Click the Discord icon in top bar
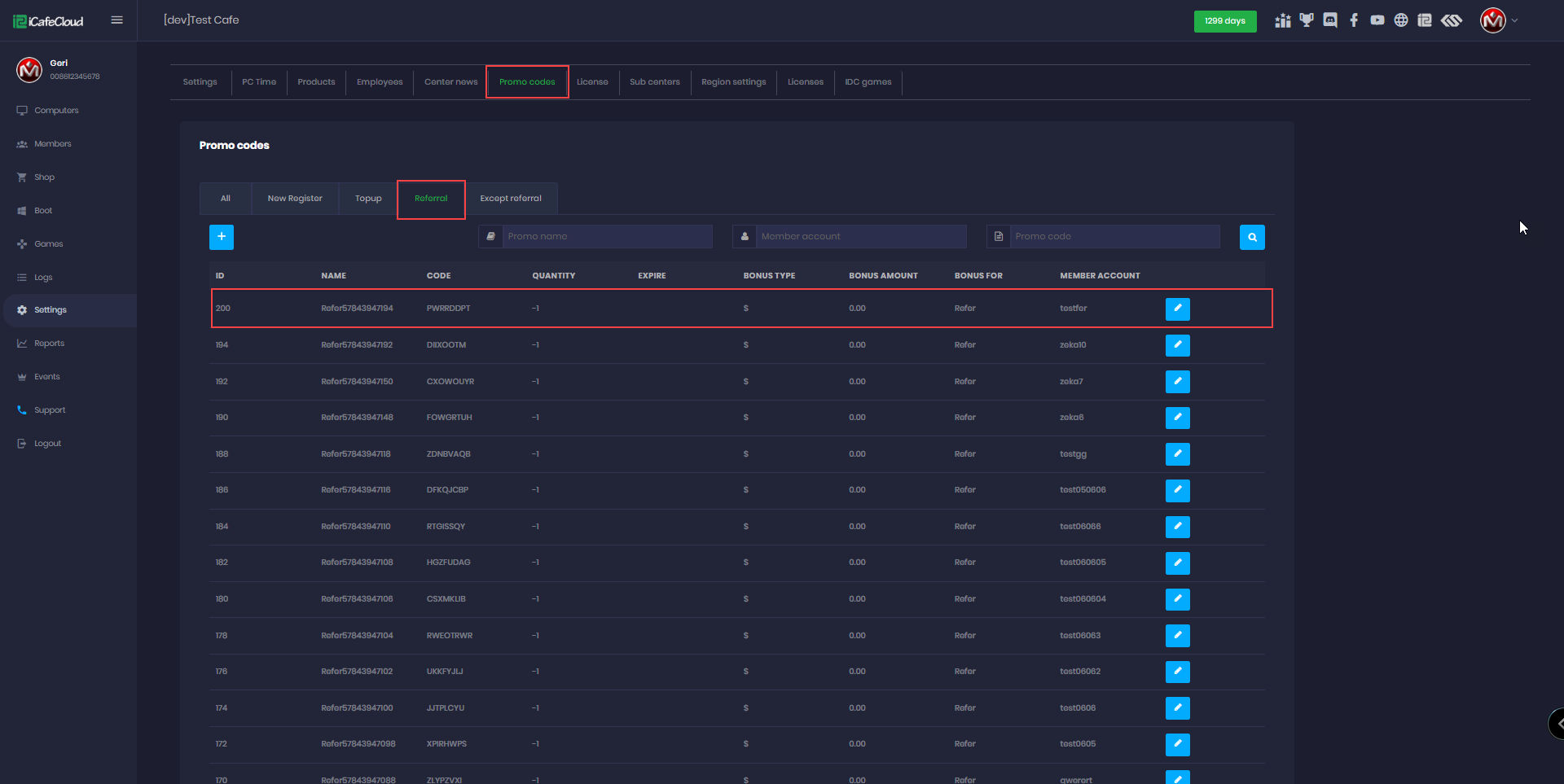Image resolution: width=1564 pixels, height=784 pixels. (x=1330, y=20)
